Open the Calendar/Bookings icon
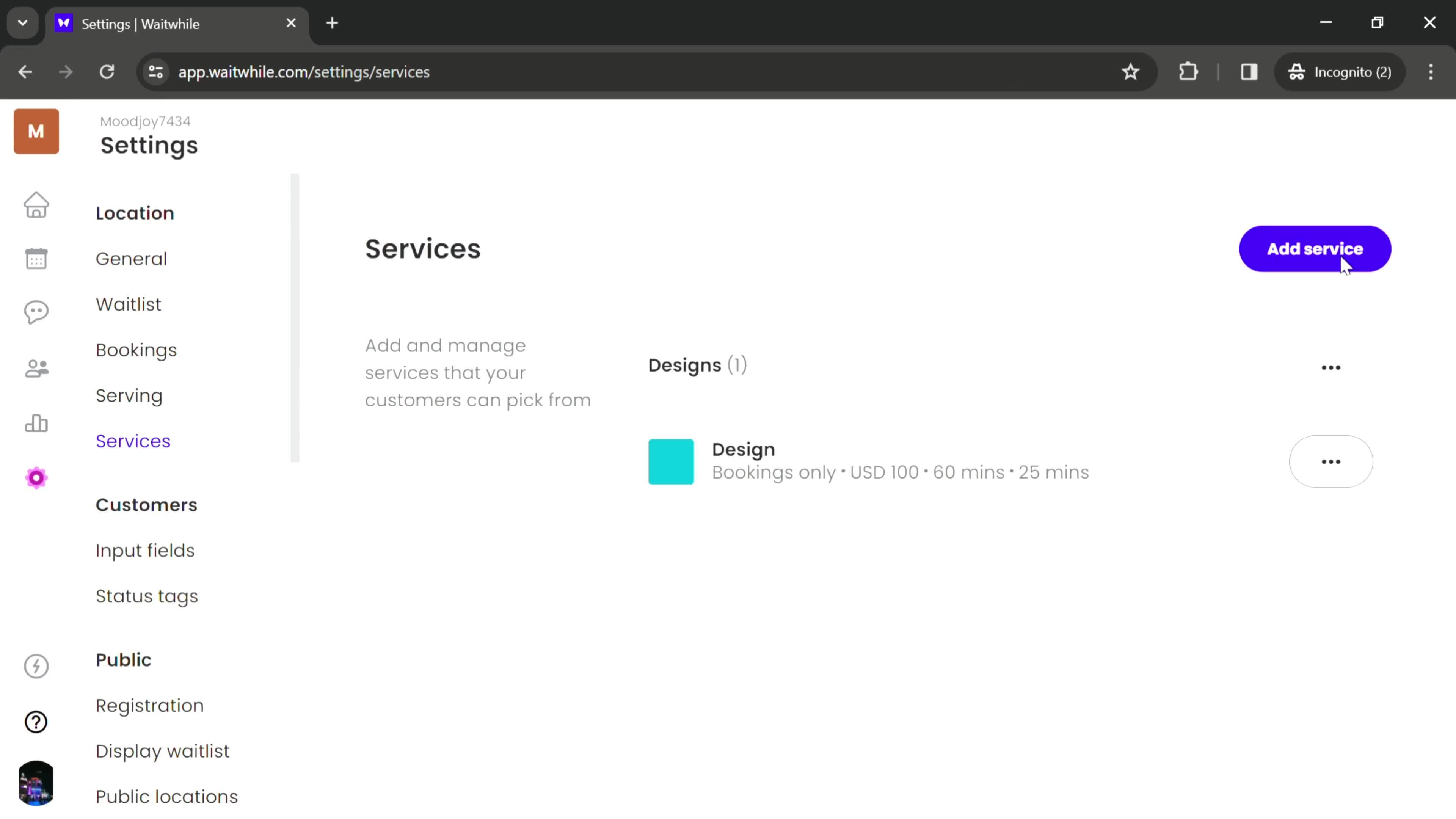 36,258
